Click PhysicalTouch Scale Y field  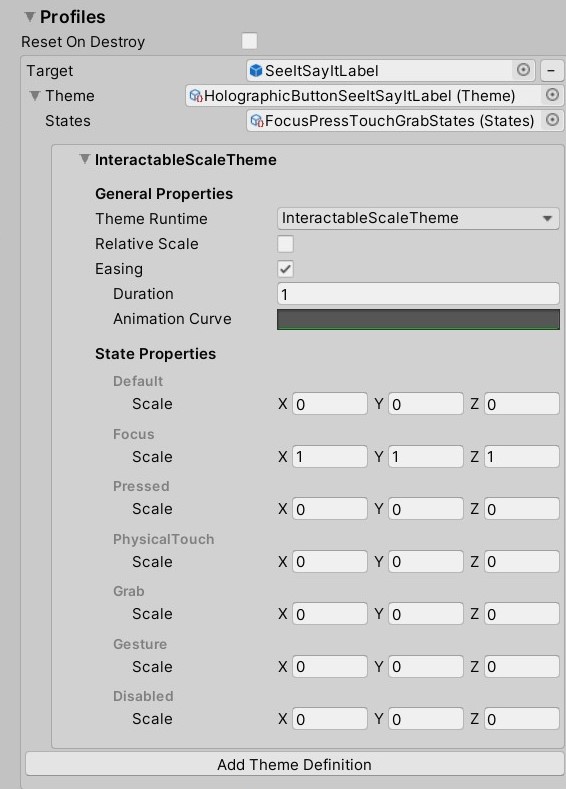pos(426,562)
